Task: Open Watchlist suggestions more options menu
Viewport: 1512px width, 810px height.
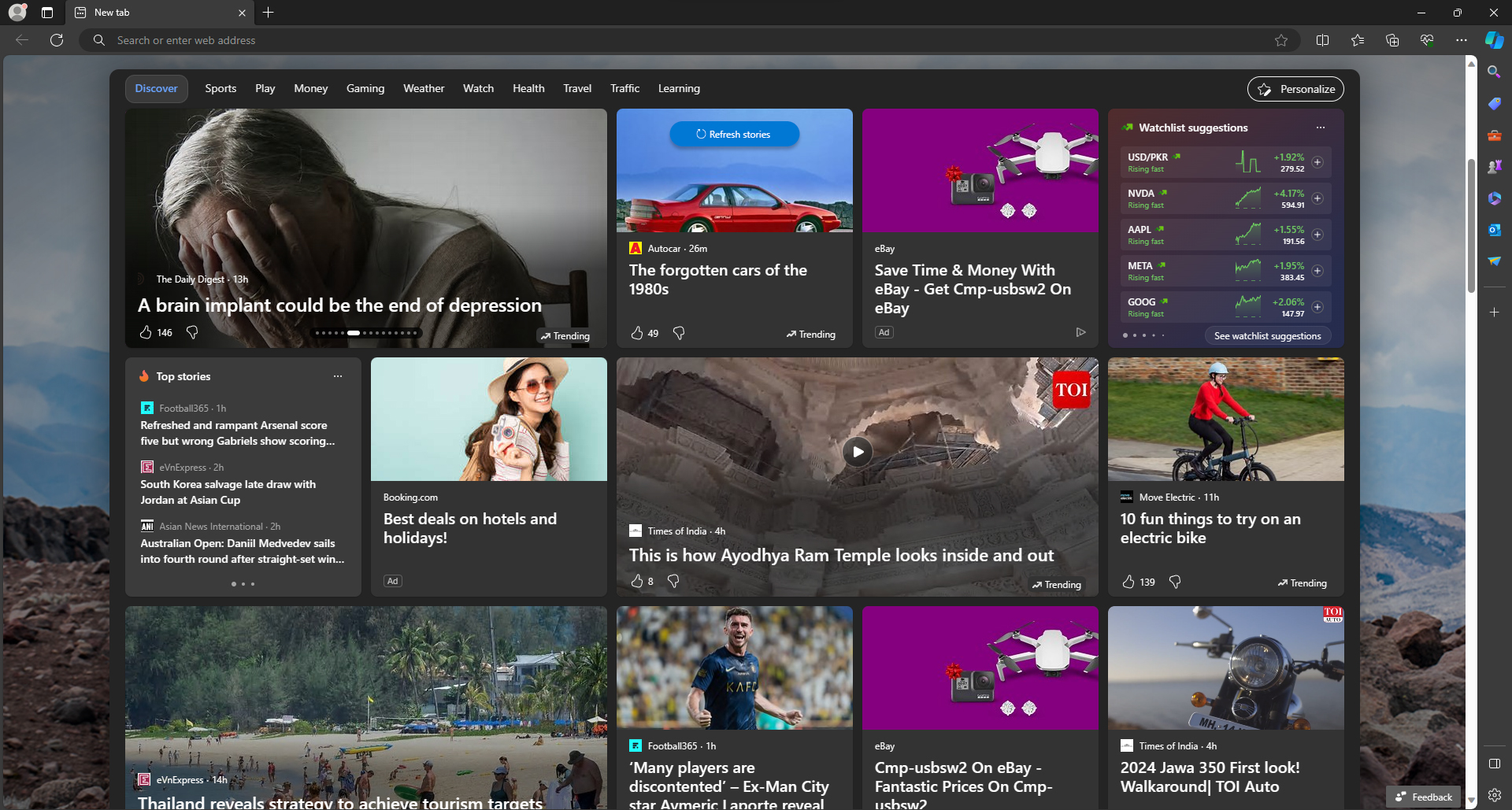Action: (x=1321, y=128)
